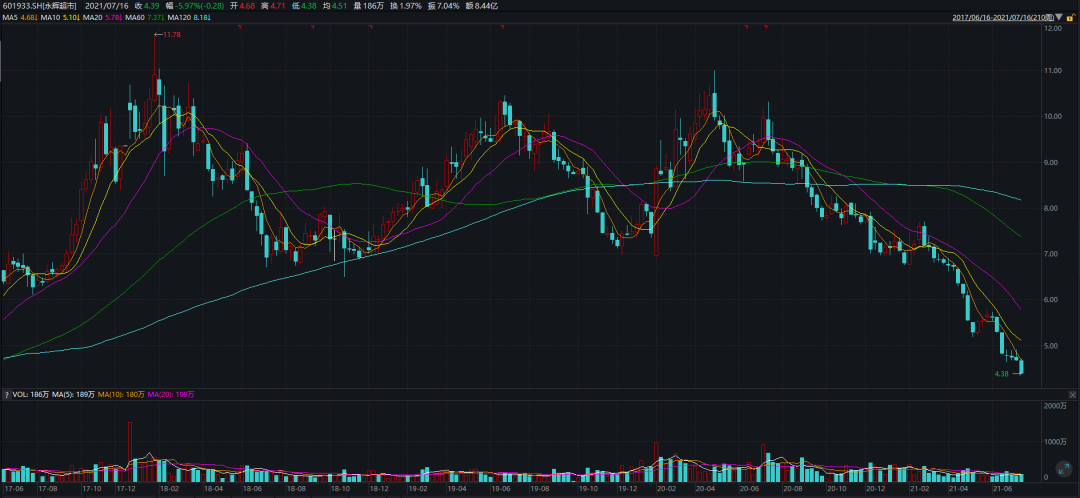1080x498 pixels.
Task: Jump to 19-04 on the date axis
Action: pyautogui.click(x=456, y=488)
